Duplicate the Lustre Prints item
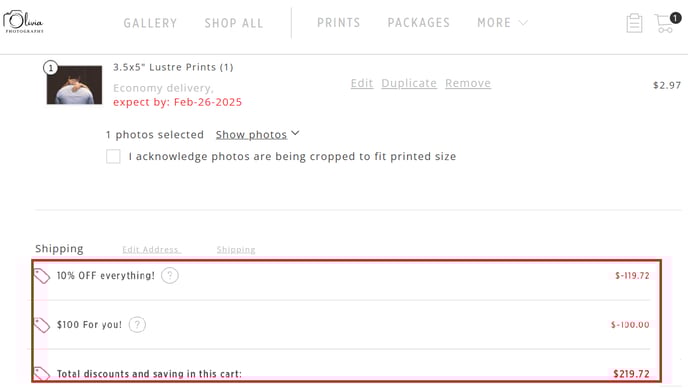The width and height of the screenshot is (688, 389). (x=409, y=83)
